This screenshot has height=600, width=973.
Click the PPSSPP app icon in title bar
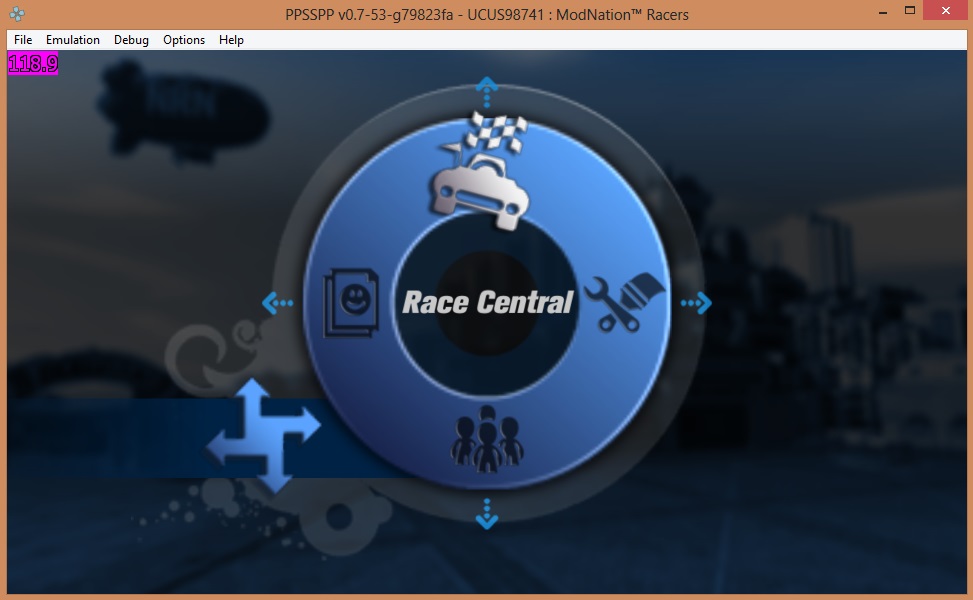[17, 14]
